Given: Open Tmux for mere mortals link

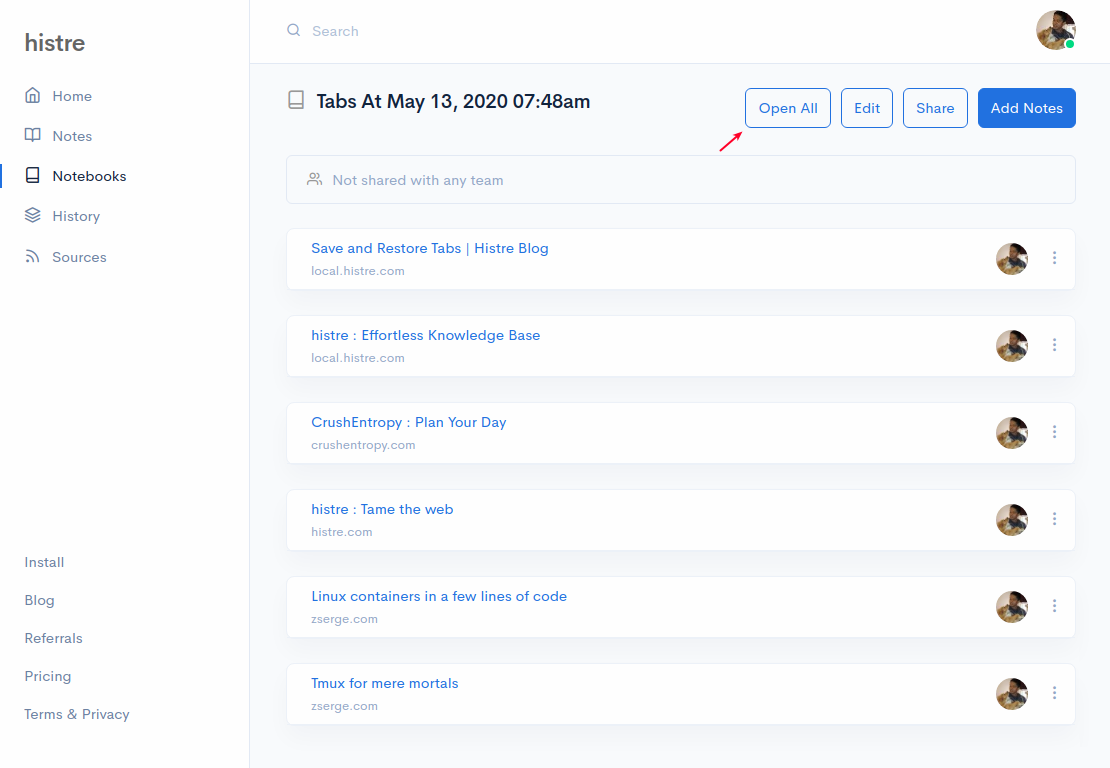Looking at the screenshot, I should pos(384,684).
